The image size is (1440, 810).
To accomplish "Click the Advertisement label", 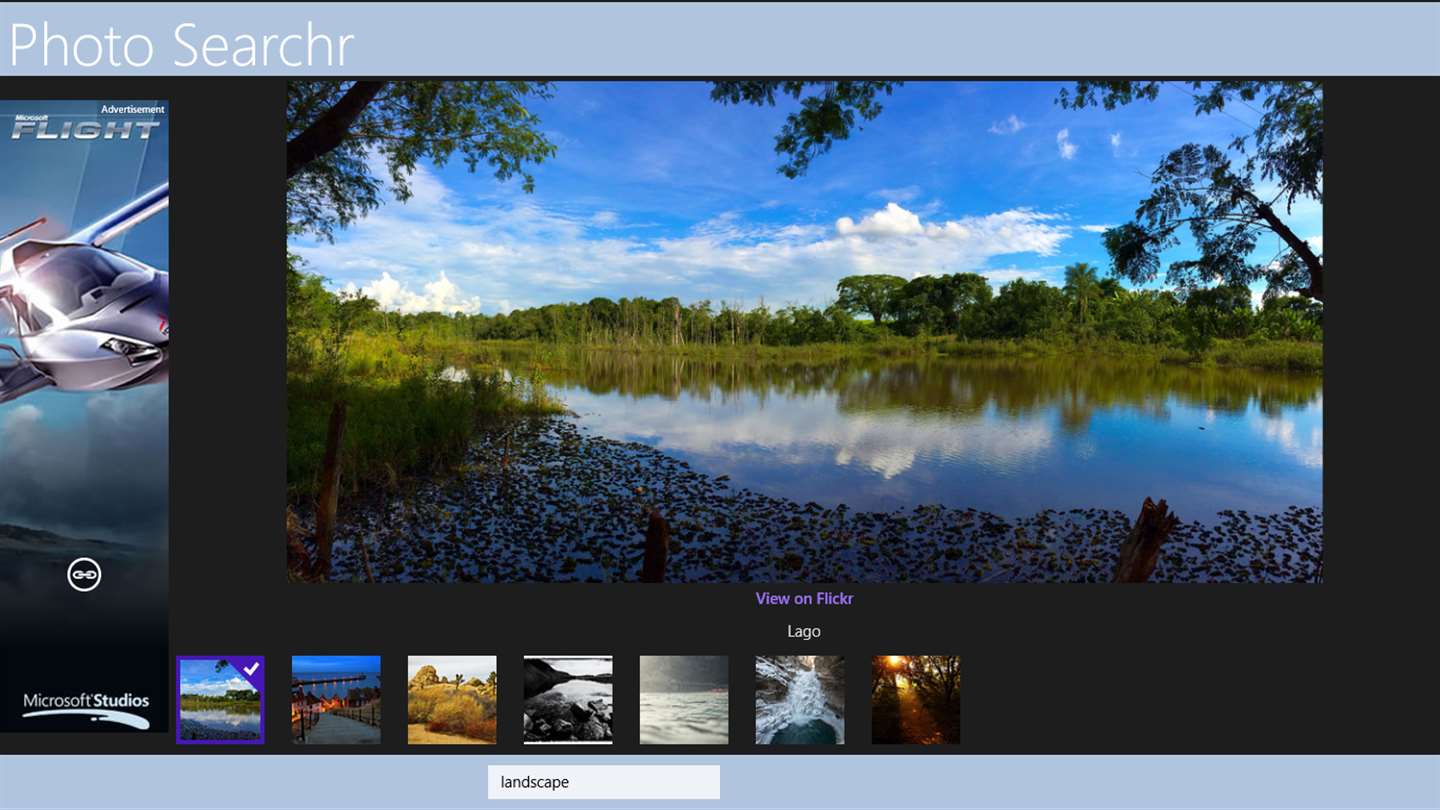I will [133, 109].
